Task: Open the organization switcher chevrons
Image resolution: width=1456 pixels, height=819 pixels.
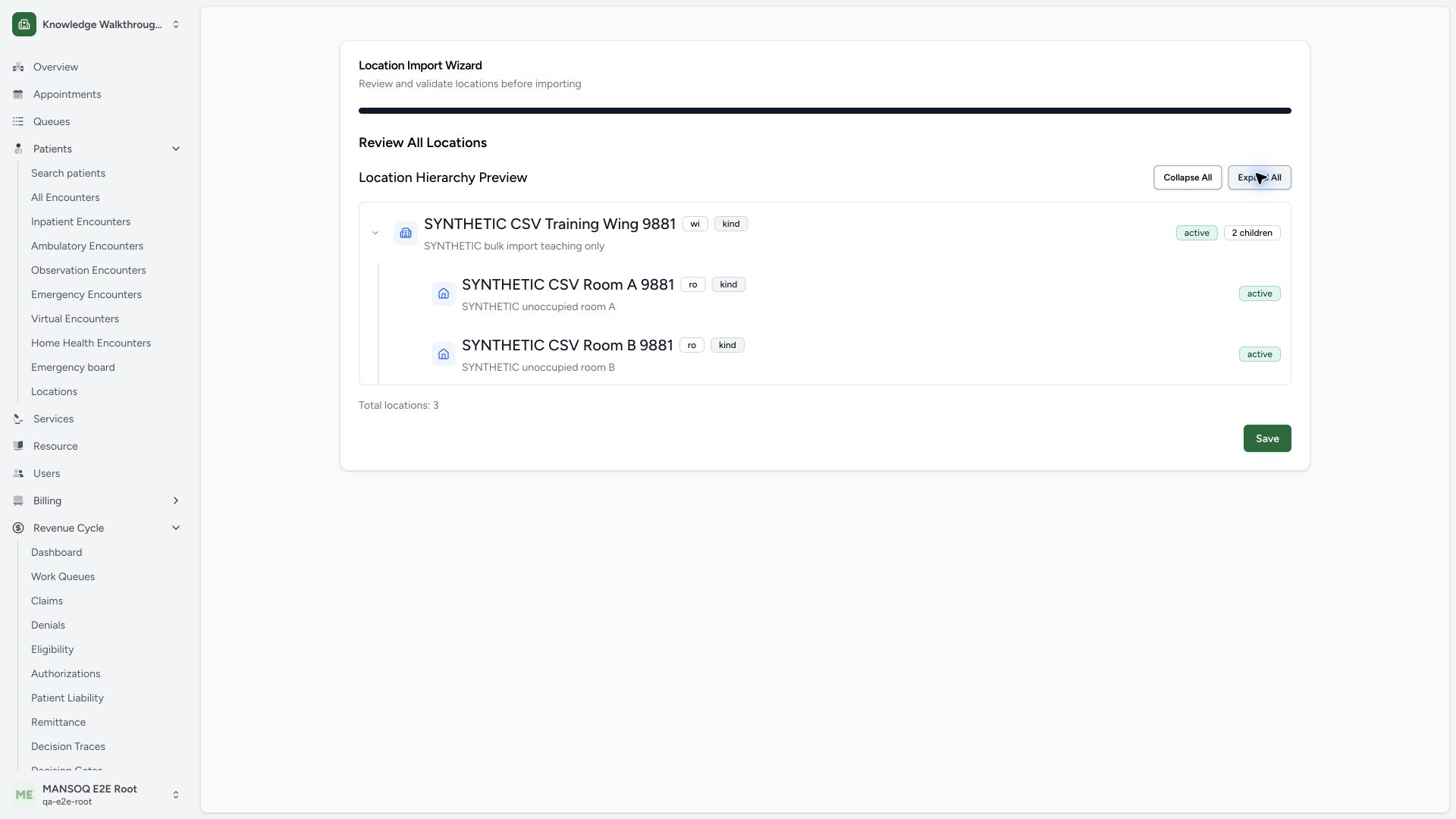Action: [176, 24]
